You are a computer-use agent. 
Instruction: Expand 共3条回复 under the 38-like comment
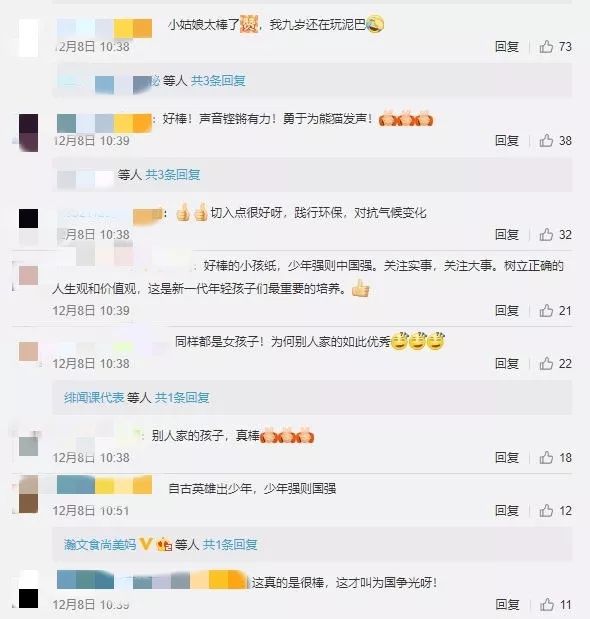(x=173, y=174)
